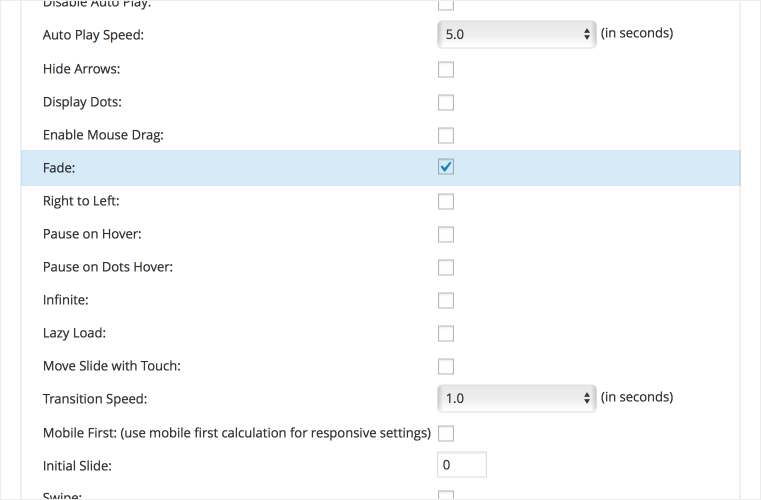Viewport: 761px width, 500px height.
Task: Open the Transition Speed dropdown
Action: (516, 398)
